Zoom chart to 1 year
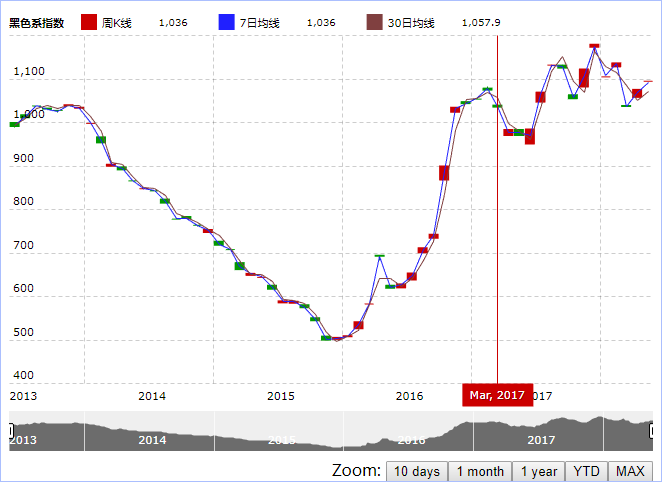The height and width of the screenshot is (482, 662). (x=538, y=471)
